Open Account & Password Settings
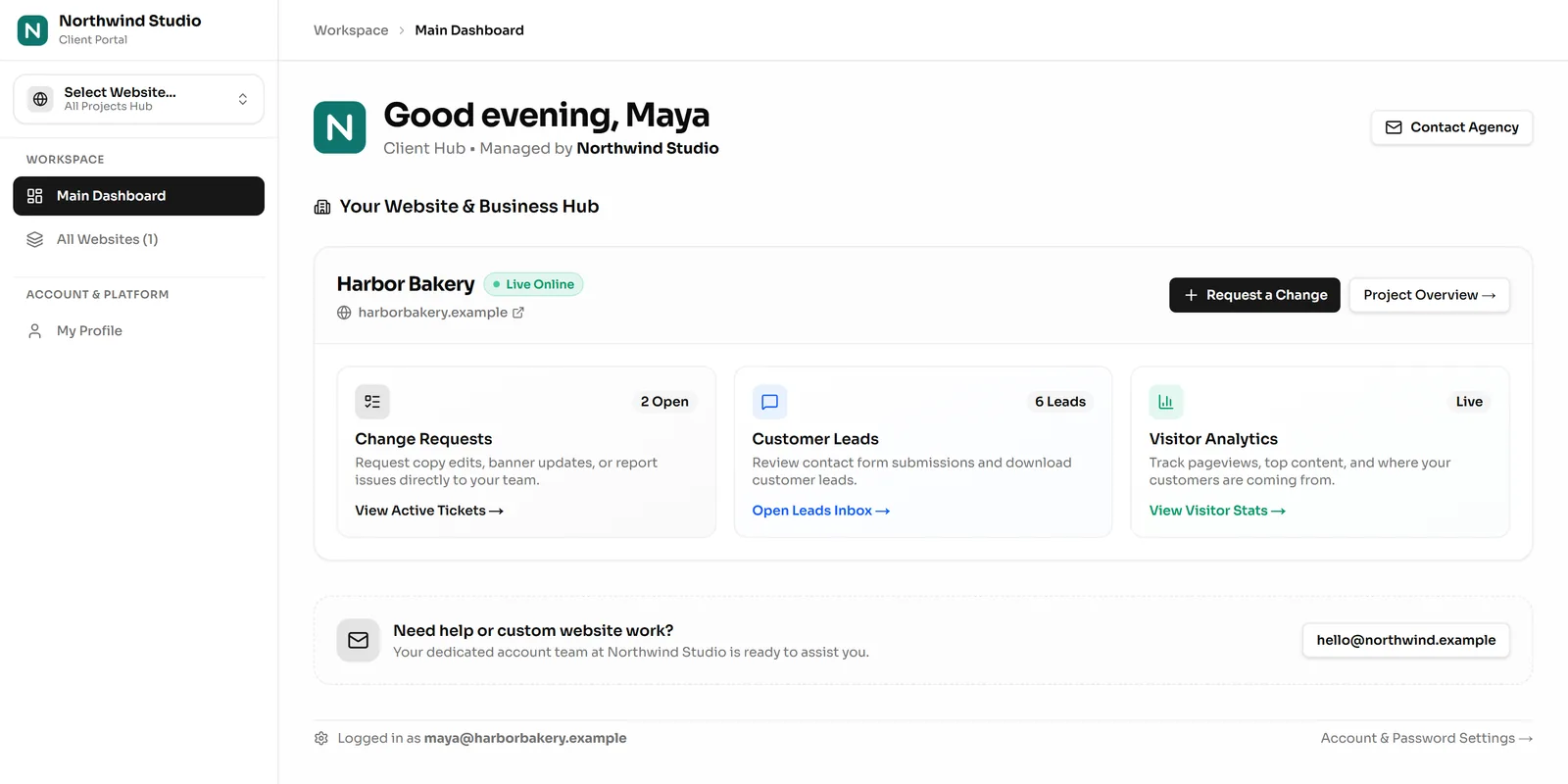Screen dimensions: 1568x784 [x=1427, y=739]
